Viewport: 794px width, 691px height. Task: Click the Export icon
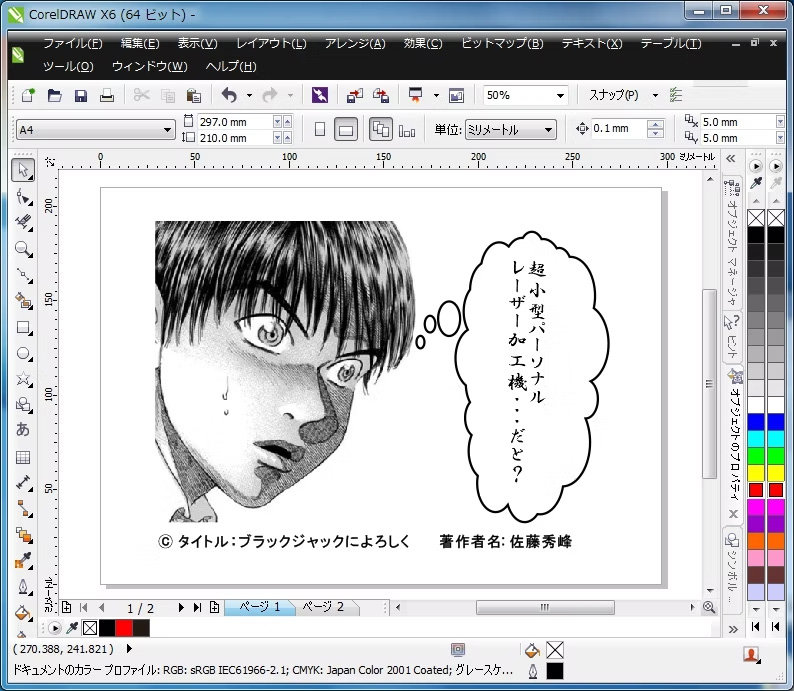(x=381, y=95)
